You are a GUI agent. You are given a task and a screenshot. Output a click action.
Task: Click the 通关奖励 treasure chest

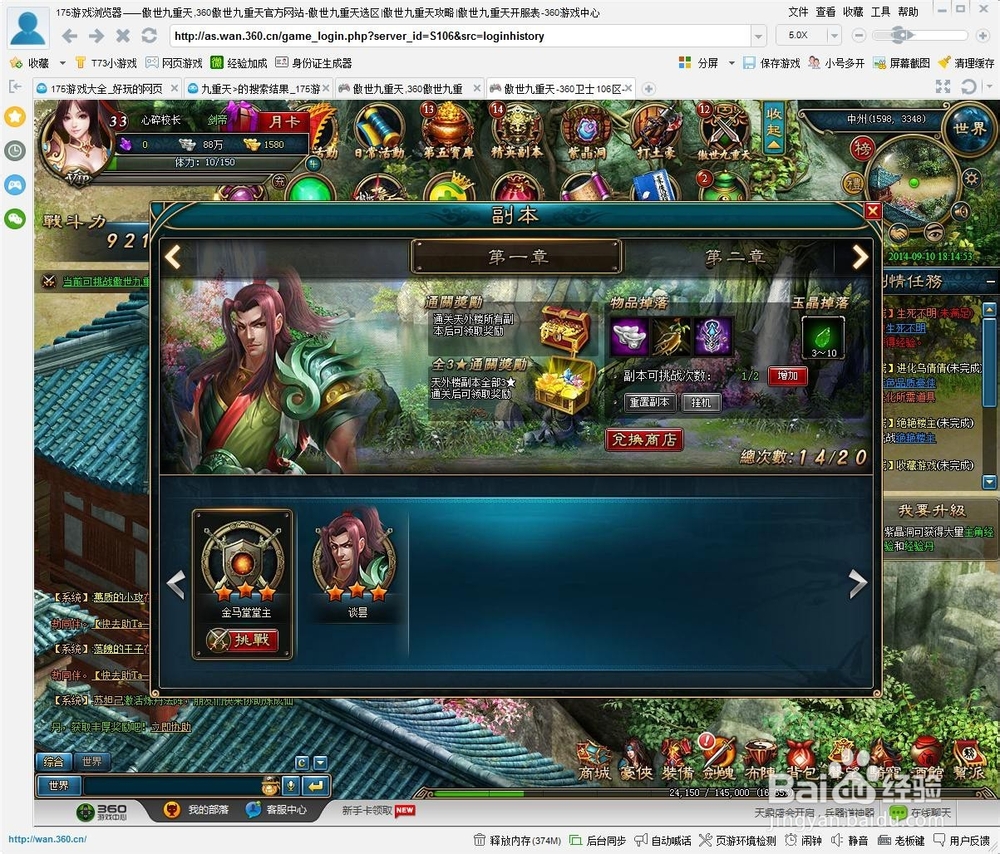click(565, 328)
